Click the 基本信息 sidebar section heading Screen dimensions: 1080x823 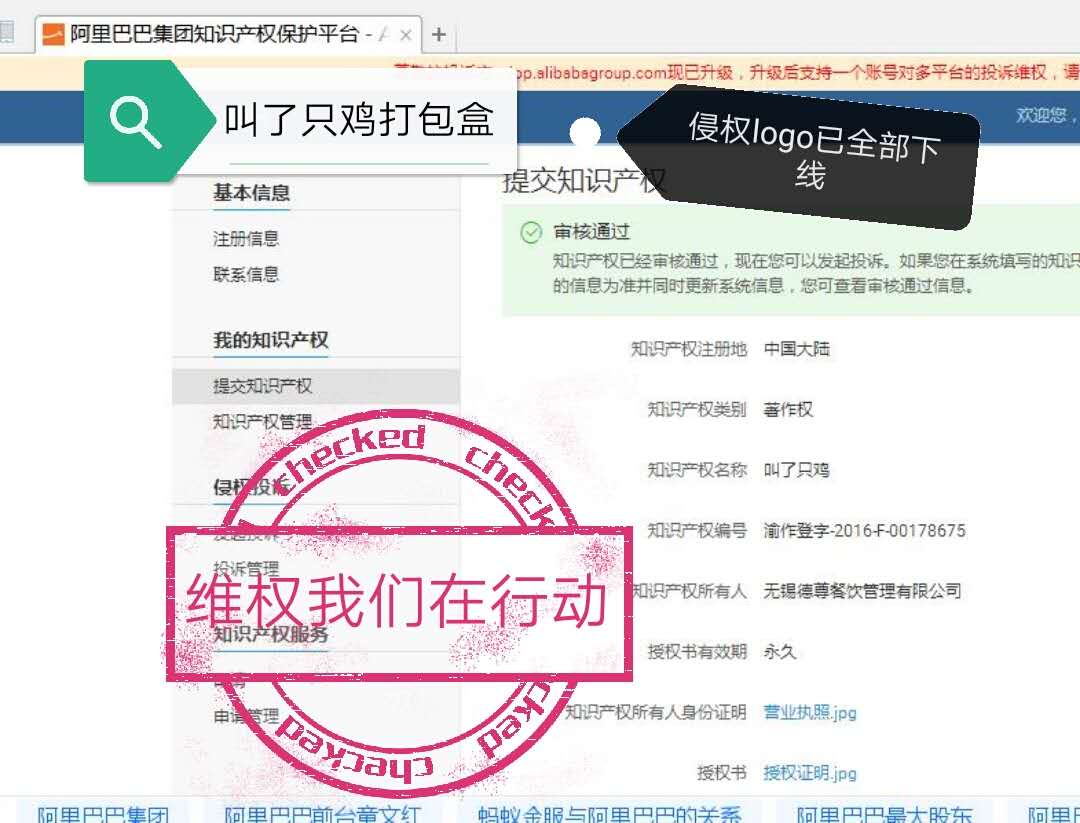tap(251, 192)
